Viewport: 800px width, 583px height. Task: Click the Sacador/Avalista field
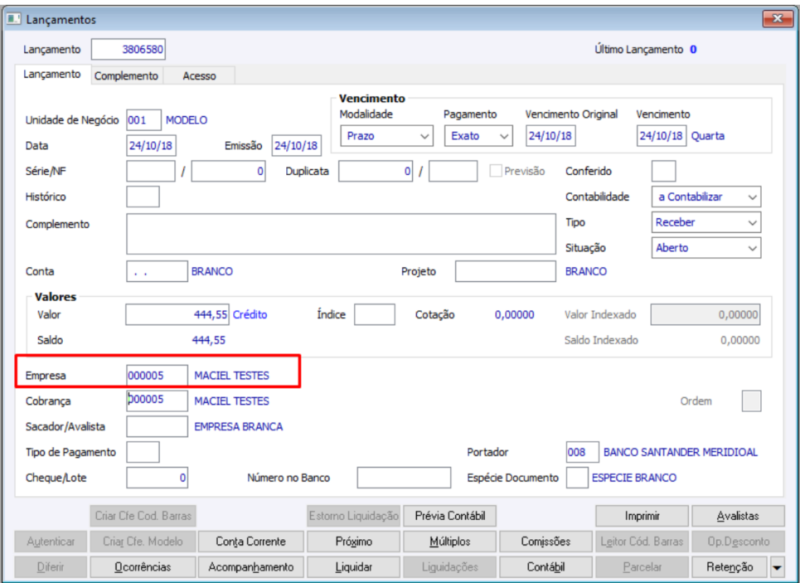point(157,427)
